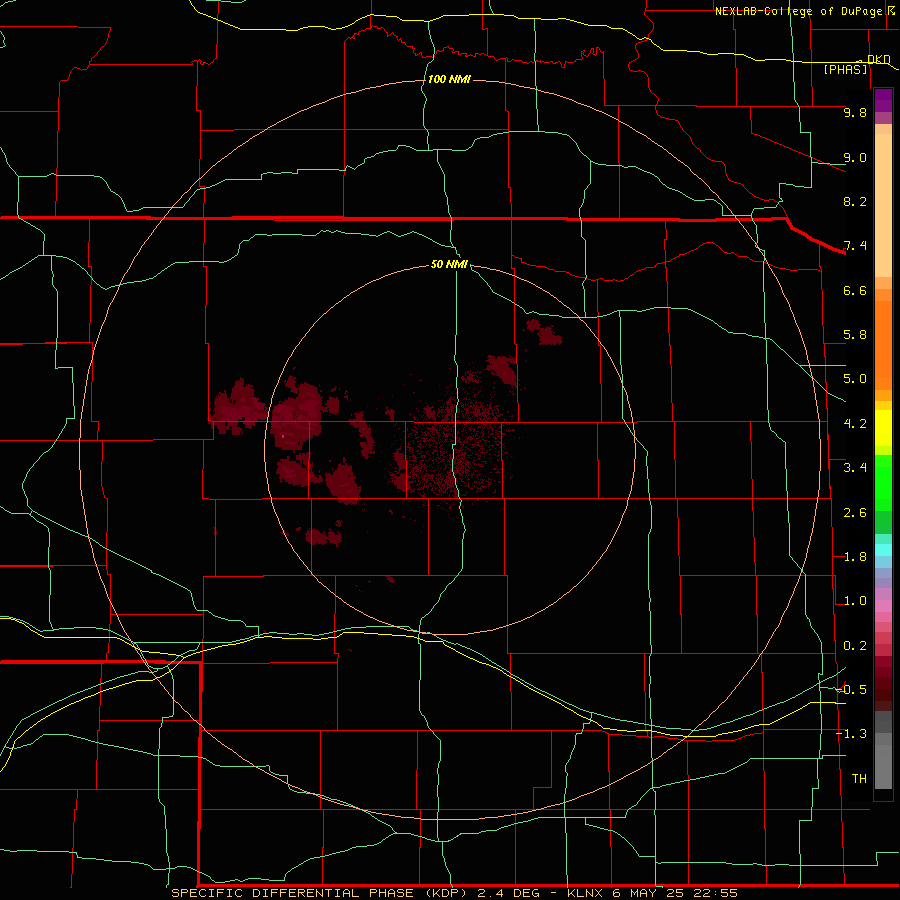Click the bright pink pixel inside western echo
The image size is (900, 900).
[283, 436]
